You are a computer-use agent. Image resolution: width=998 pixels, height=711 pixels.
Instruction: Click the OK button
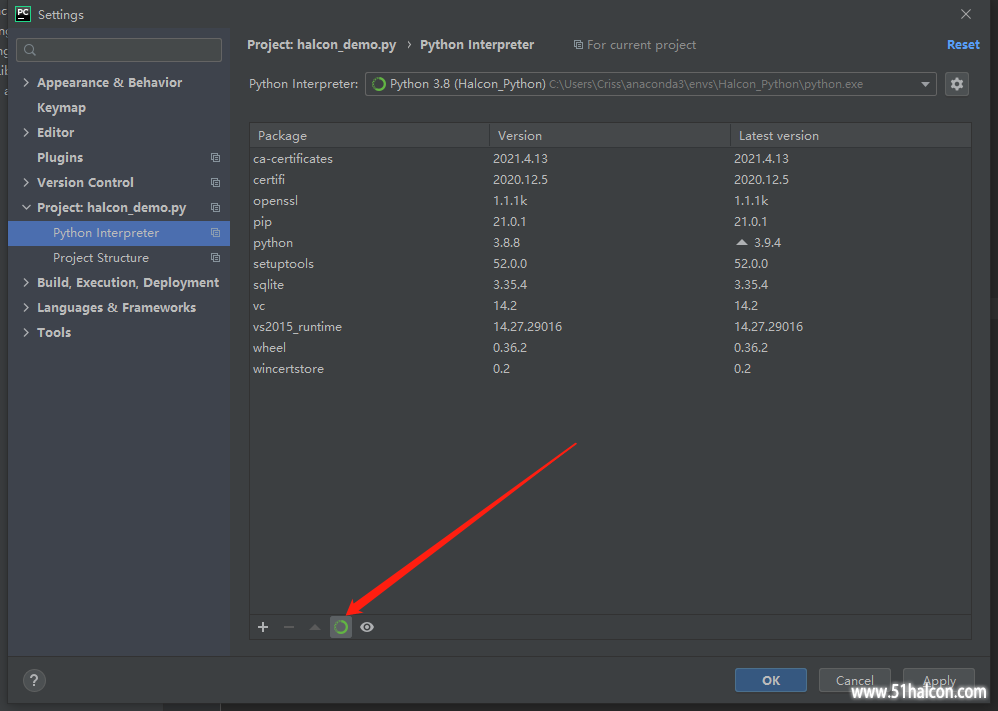[771, 680]
